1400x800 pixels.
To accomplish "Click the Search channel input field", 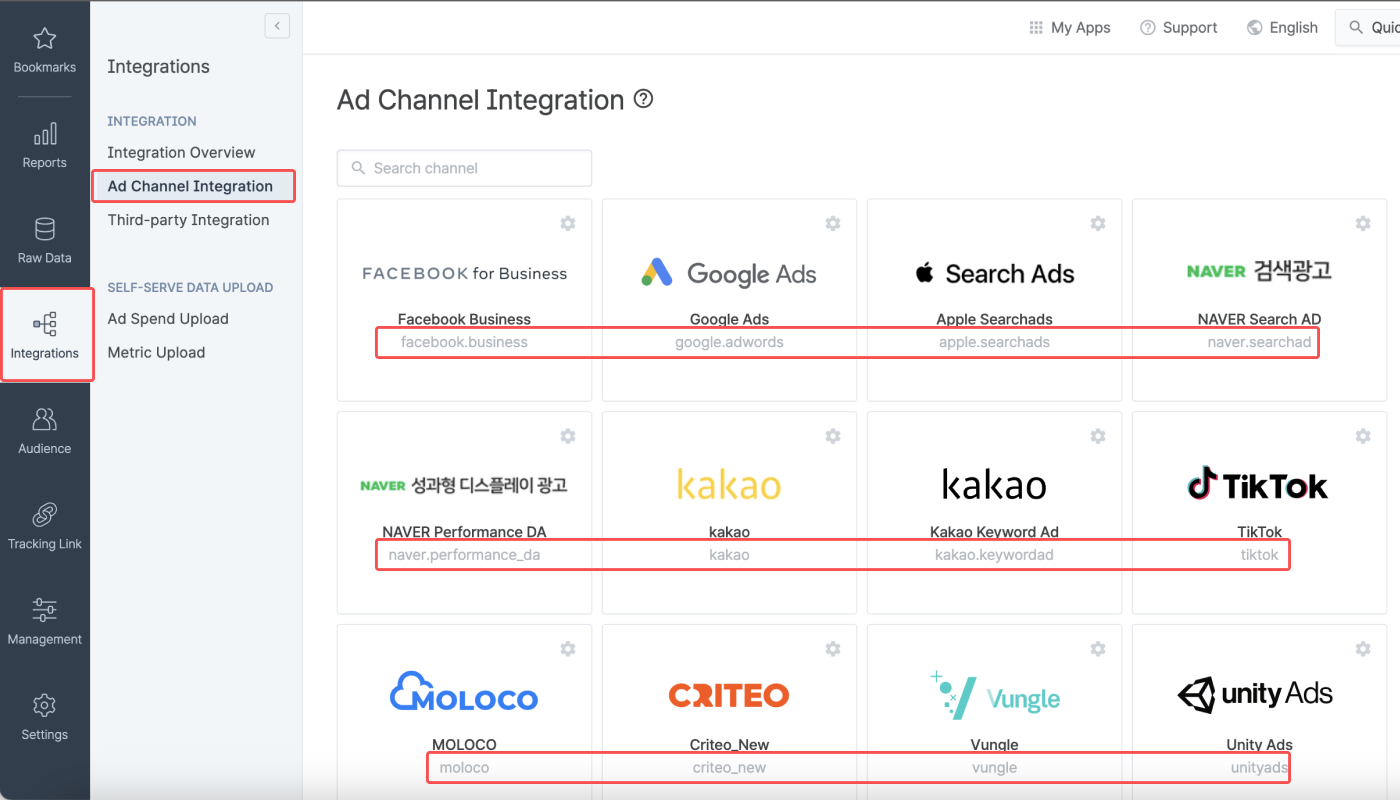I will pyautogui.click(x=464, y=168).
